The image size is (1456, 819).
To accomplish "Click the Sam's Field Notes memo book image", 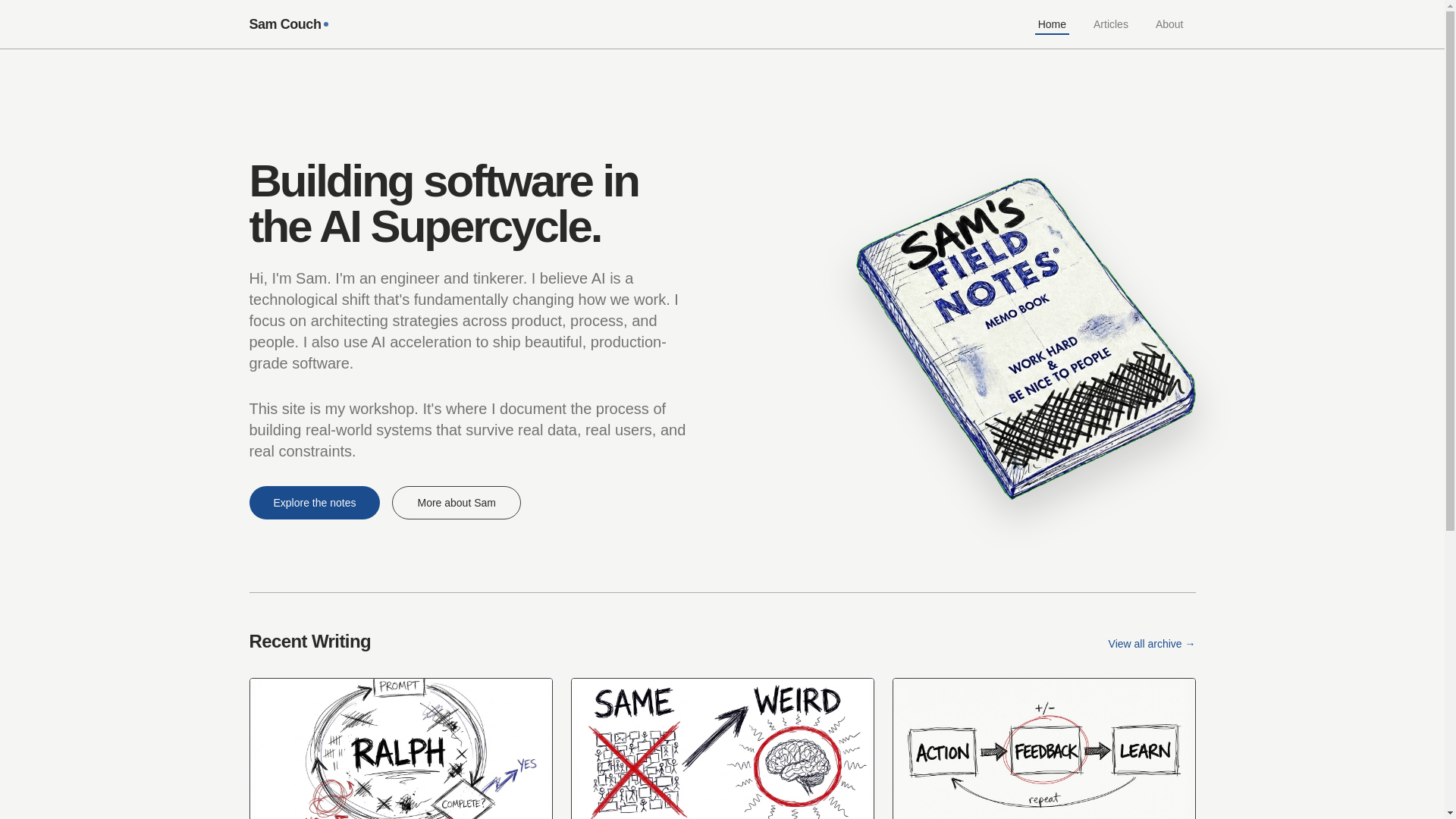I will coord(1025,339).
